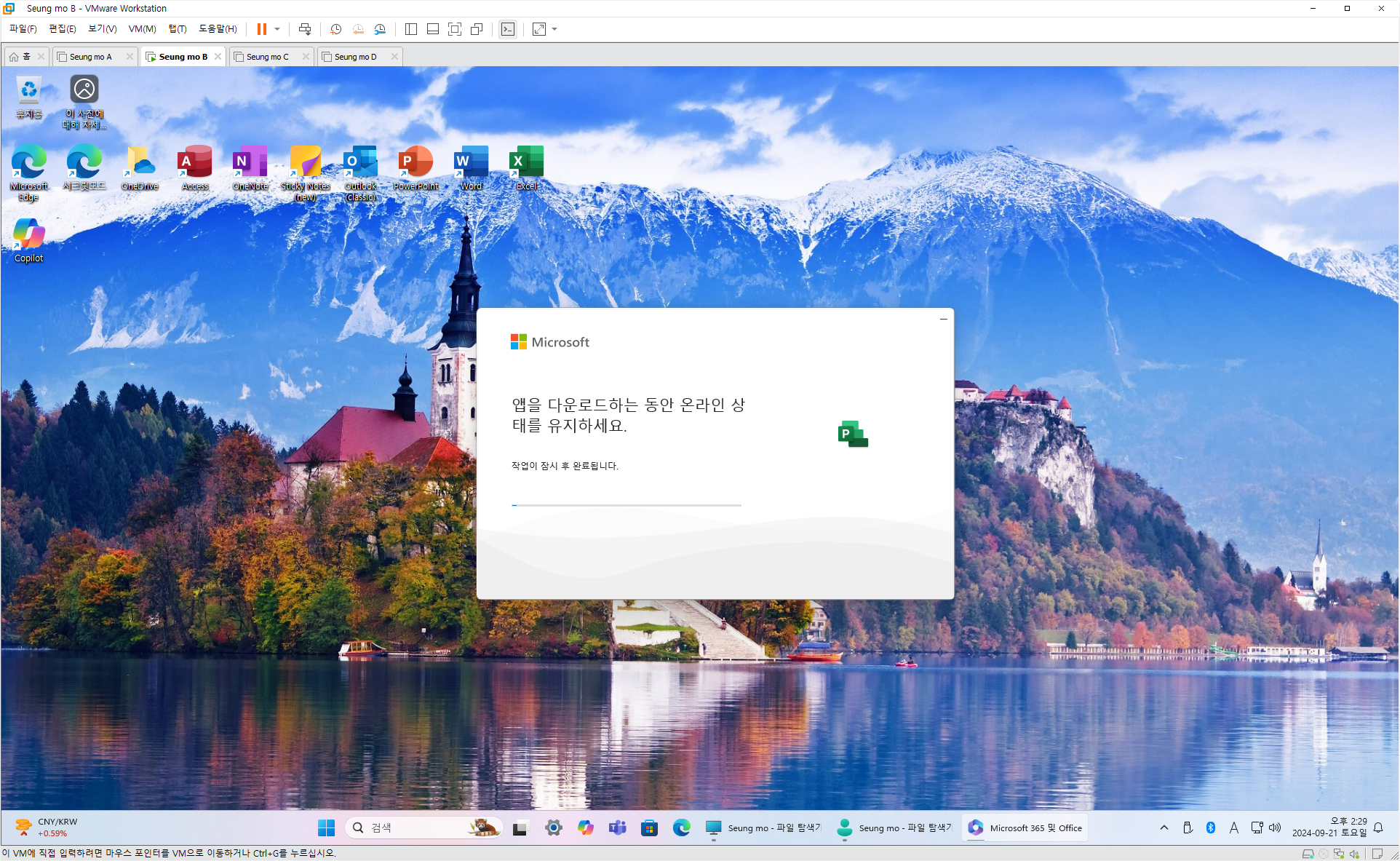Image resolution: width=1400 pixels, height=861 pixels.
Task: Click Microsoft 365 및 Office taskbar button
Action: click(x=1025, y=828)
